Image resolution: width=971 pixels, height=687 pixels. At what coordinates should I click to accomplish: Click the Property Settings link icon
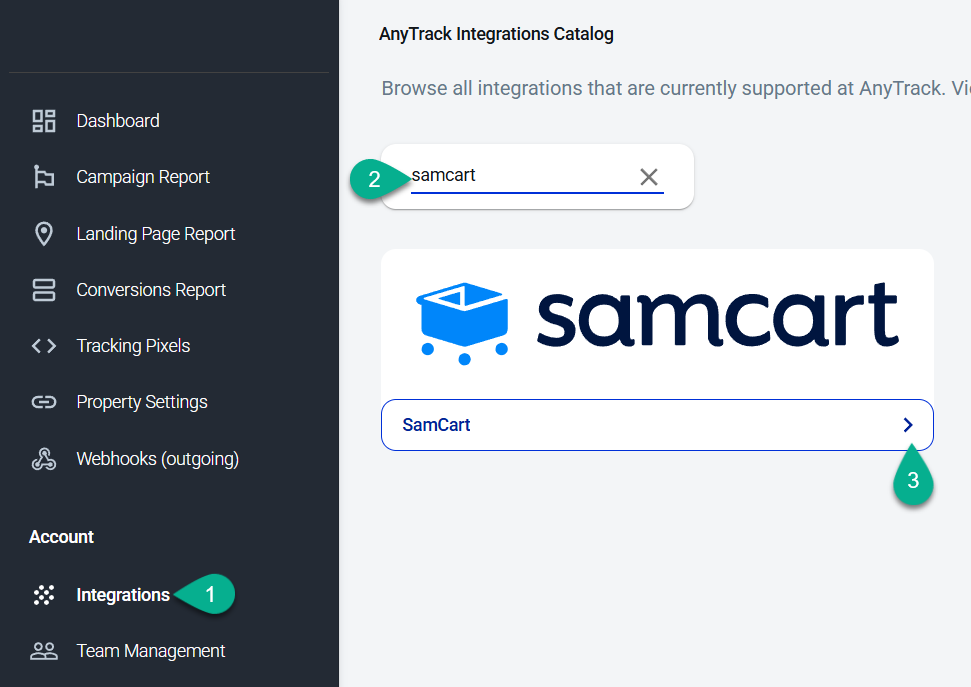tap(44, 402)
